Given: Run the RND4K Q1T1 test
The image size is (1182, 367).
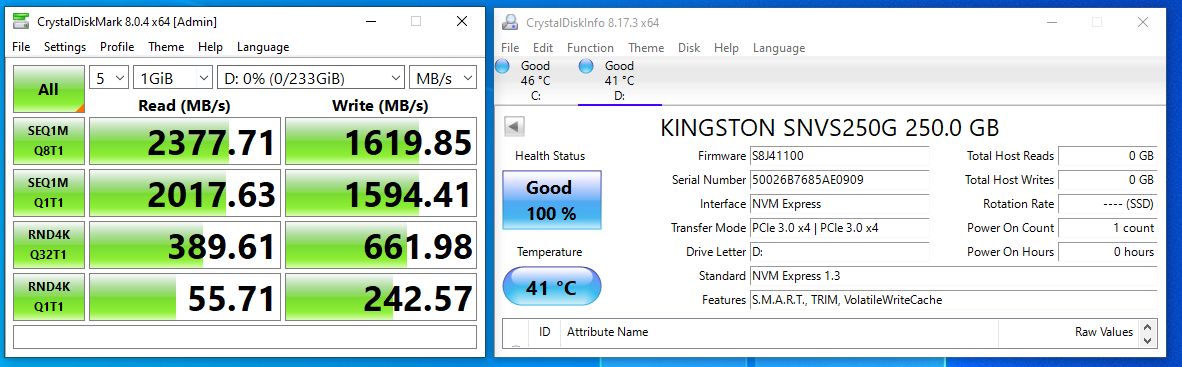Looking at the screenshot, I should pyautogui.click(x=49, y=297).
